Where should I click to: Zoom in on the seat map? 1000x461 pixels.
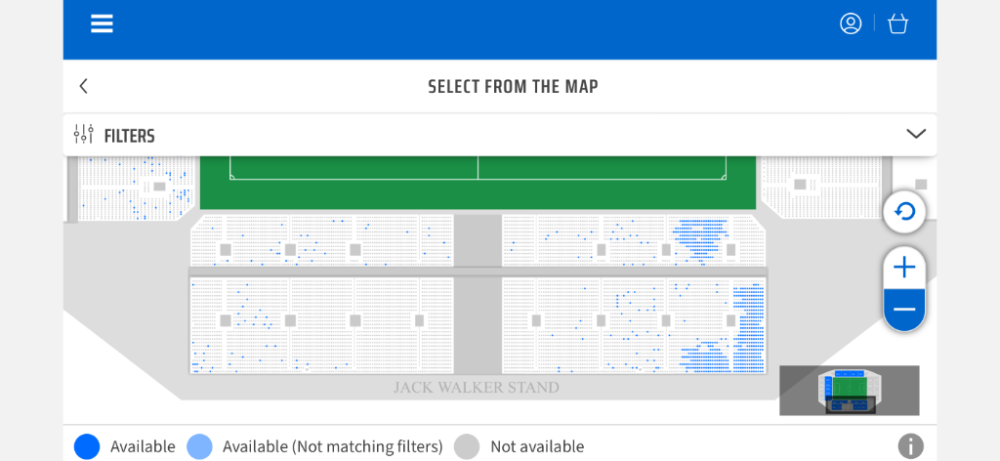(x=904, y=267)
